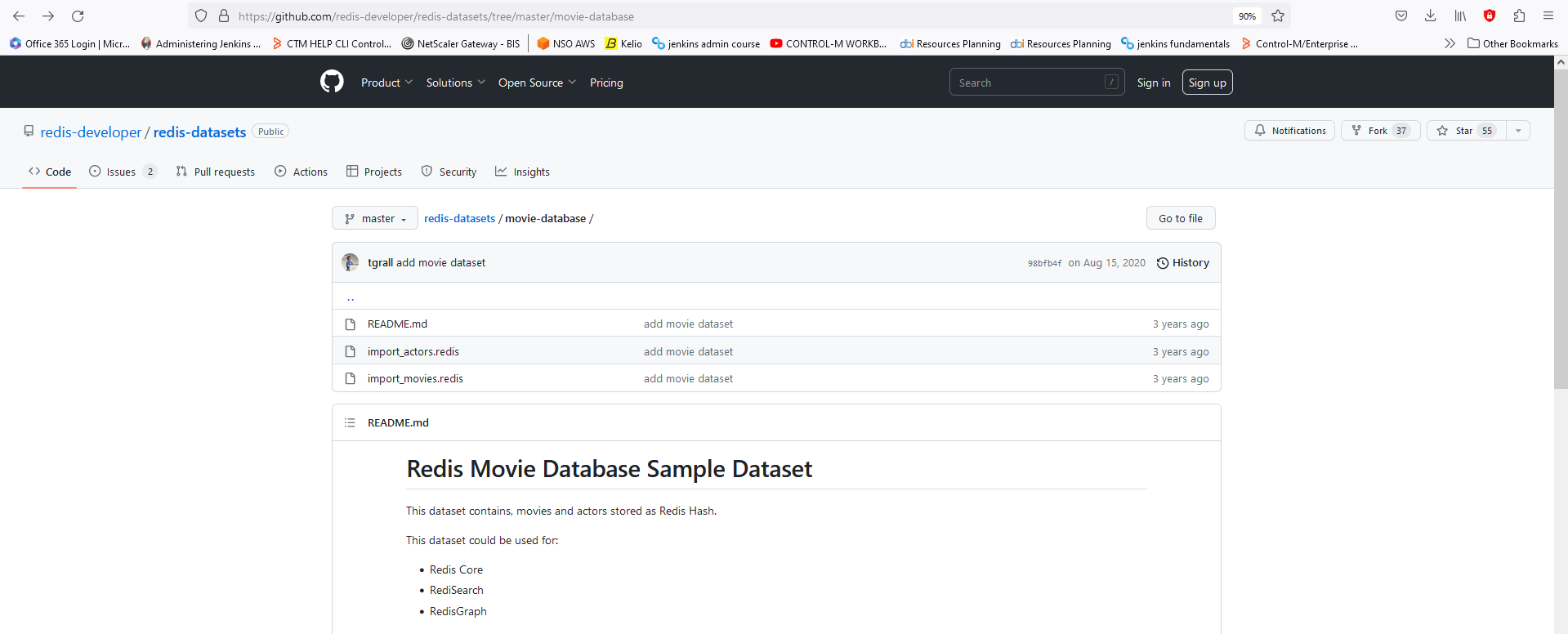This screenshot has width=1568, height=634.
Task: Open Firefox downloads icon
Action: click(1430, 16)
